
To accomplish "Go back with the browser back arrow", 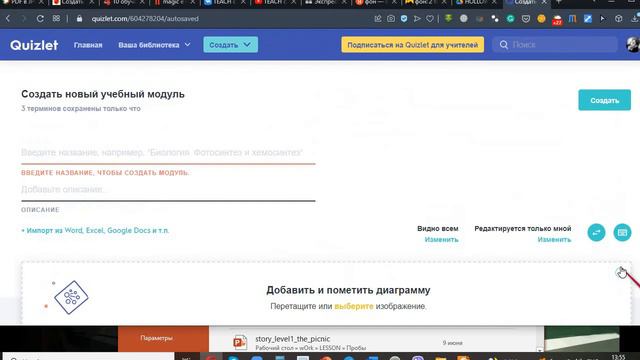I will [x=8, y=19].
